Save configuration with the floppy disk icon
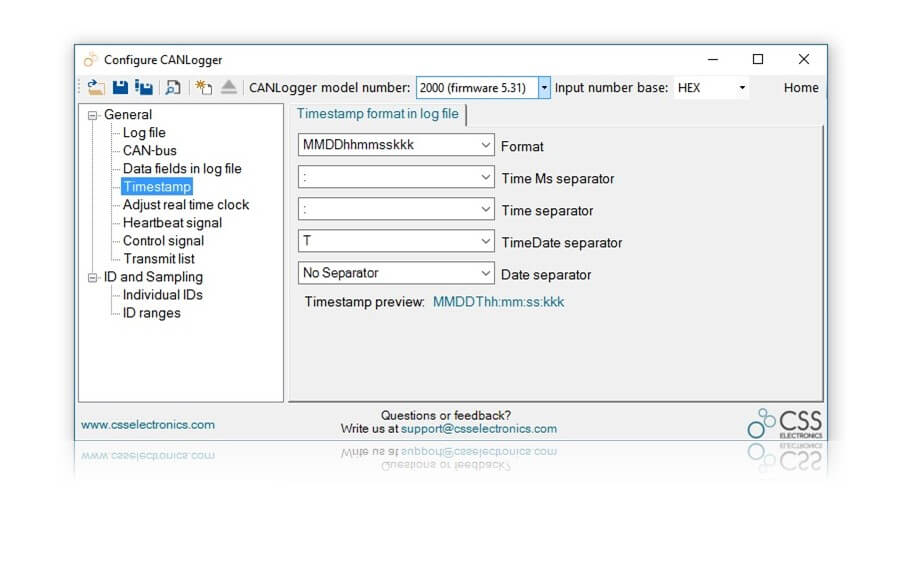The height and width of the screenshot is (567, 907). (x=120, y=87)
